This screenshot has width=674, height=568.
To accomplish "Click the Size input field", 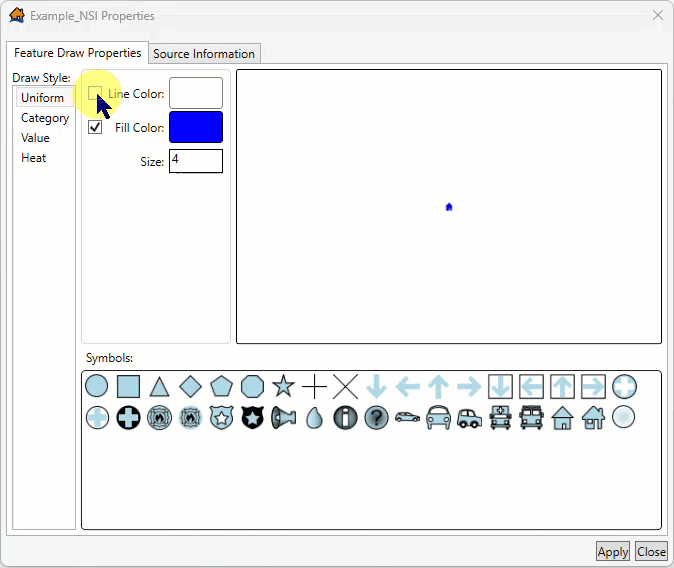I will [196, 161].
